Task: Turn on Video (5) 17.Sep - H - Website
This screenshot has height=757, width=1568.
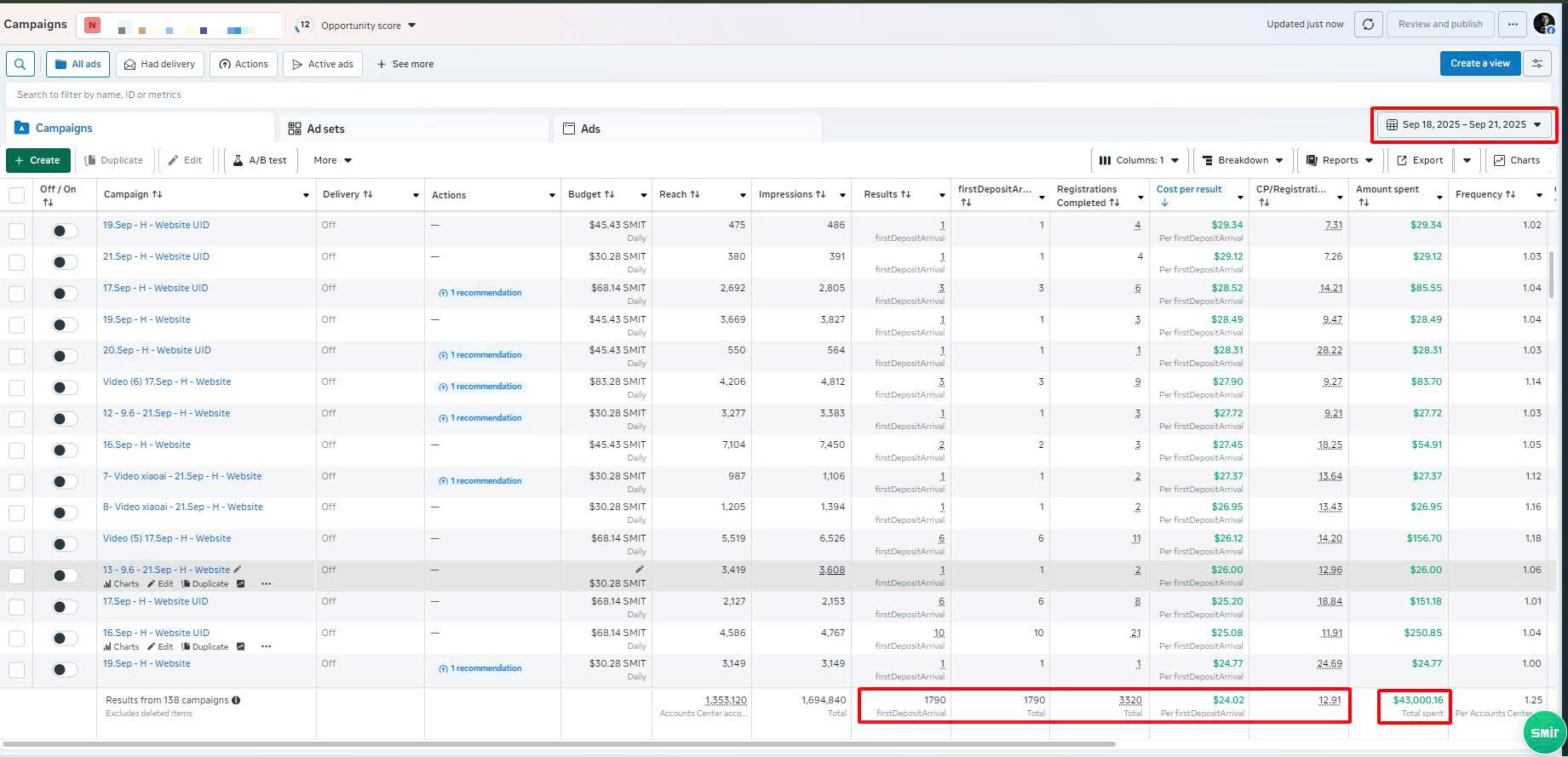Action: pos(64,544)
